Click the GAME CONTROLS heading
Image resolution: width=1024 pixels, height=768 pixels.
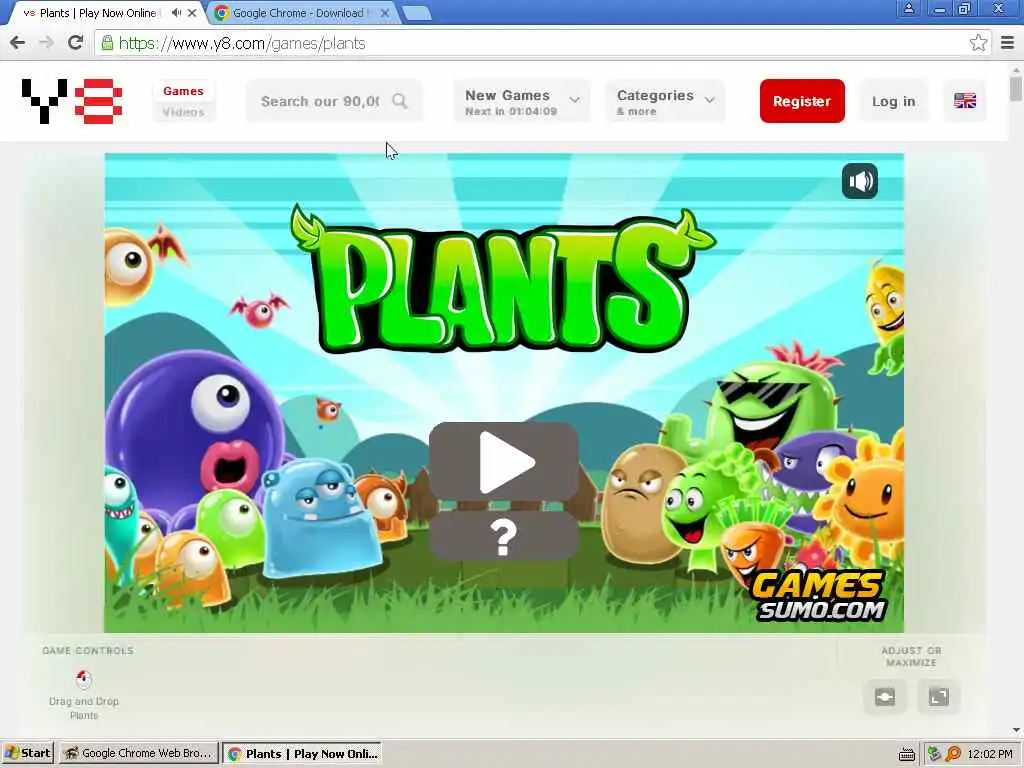tap(88, 650)
